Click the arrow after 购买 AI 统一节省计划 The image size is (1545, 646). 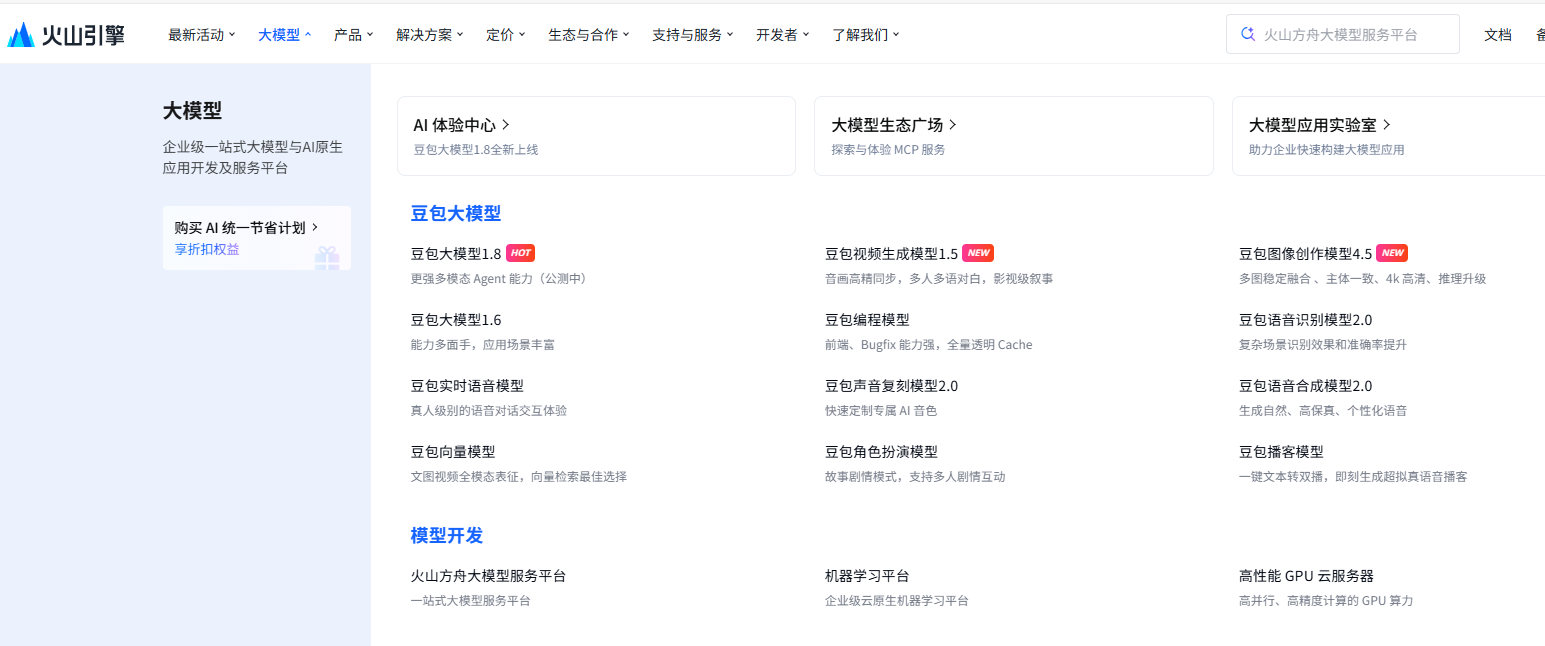(315, 227)
